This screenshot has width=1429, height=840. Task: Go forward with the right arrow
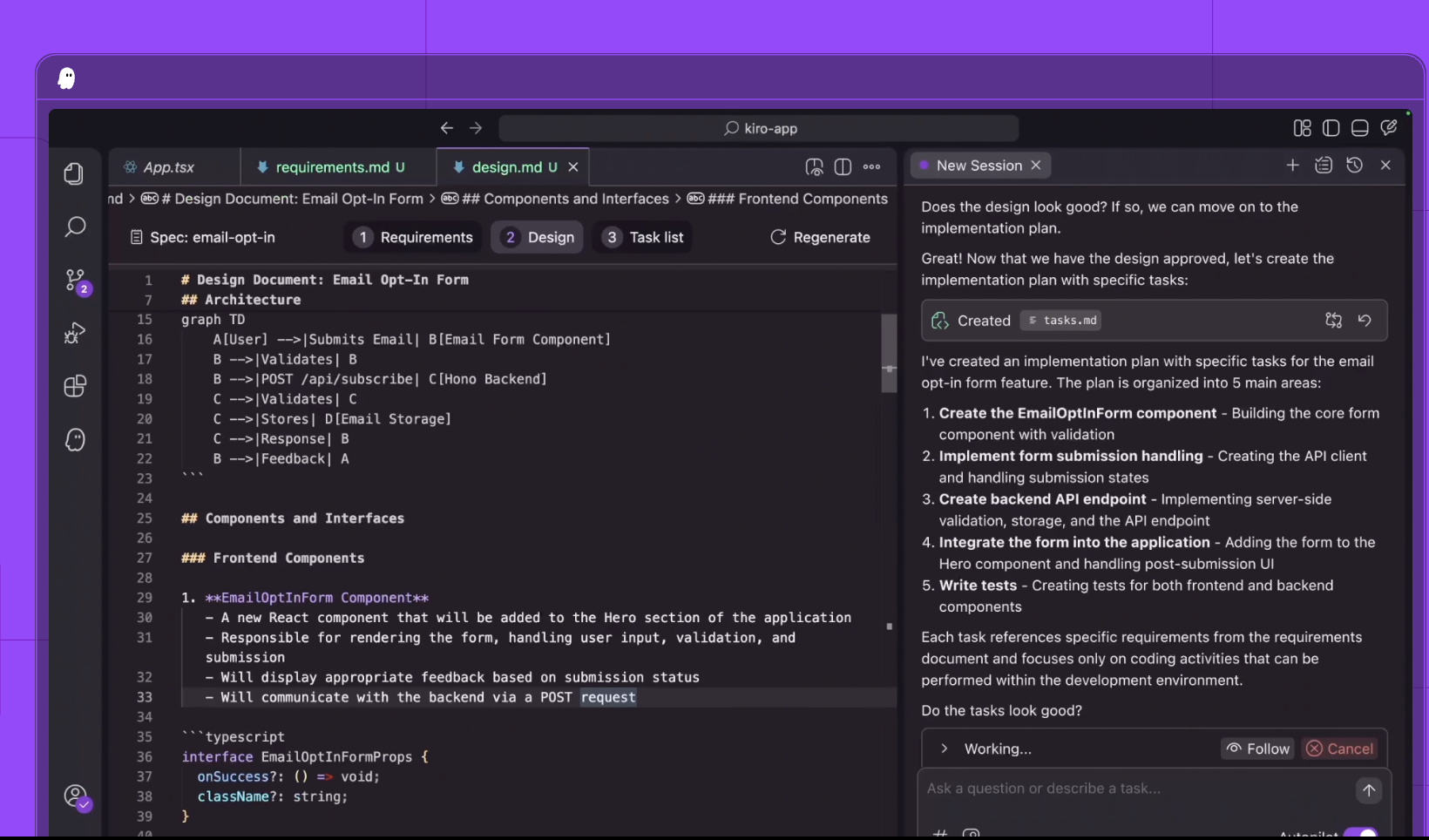point(476,128)
